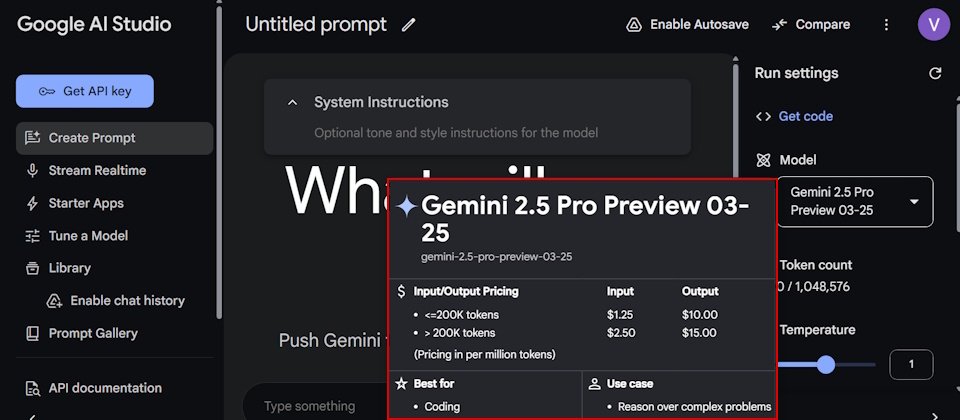Open the three-dot more options menu
The width and height of the screenshot is (960, 420).
(x=886, y=25)
